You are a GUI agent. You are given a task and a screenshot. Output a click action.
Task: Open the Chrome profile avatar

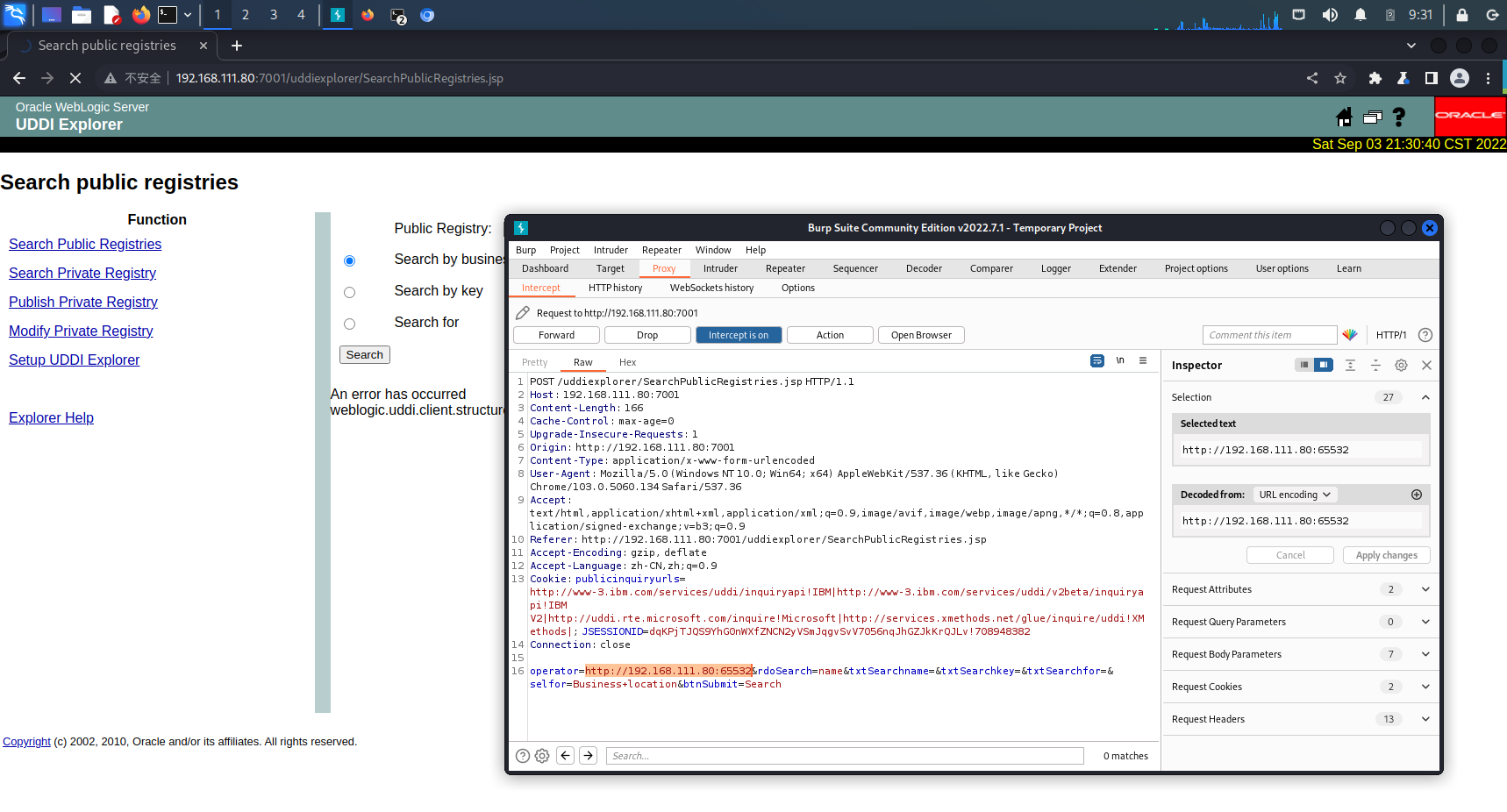(x=1460, y=78)
